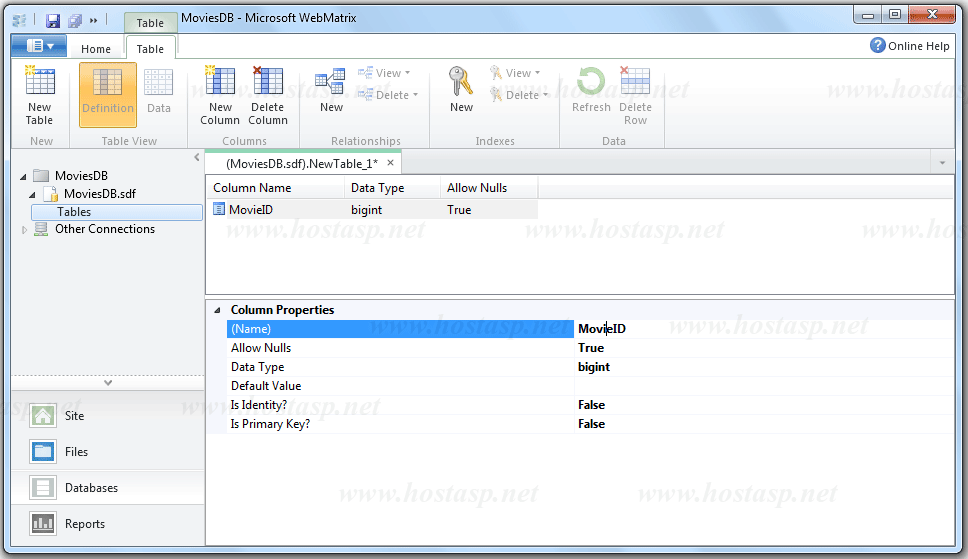
Task: Open the Online Help
Action: 909,46
